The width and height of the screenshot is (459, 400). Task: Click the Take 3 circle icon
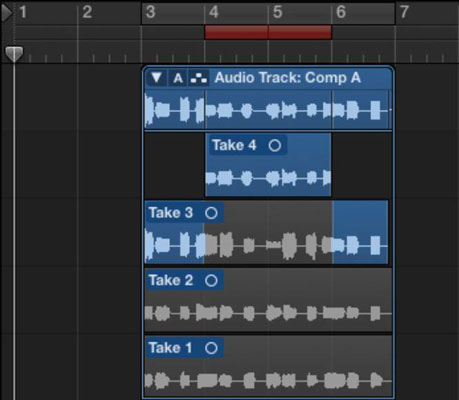(211, 213)
